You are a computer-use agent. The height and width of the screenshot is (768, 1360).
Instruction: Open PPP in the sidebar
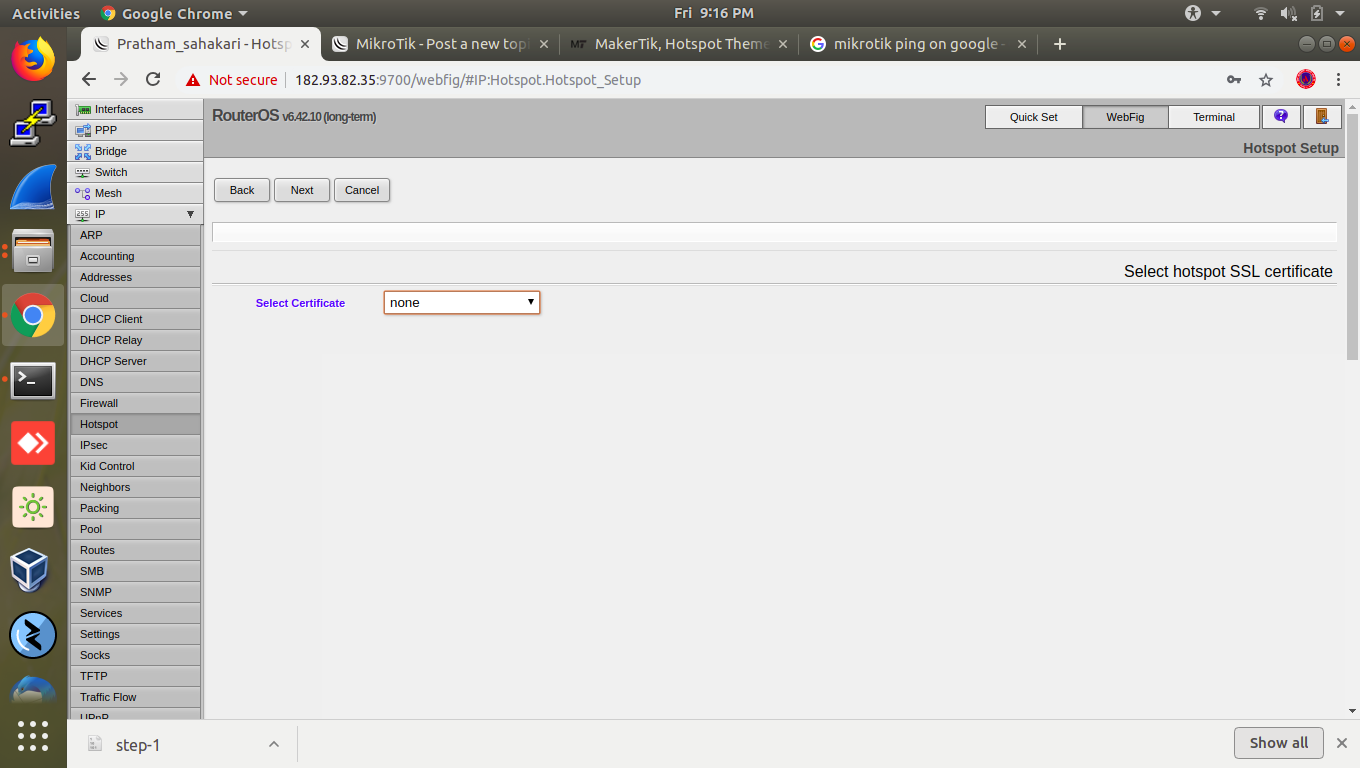135,130
